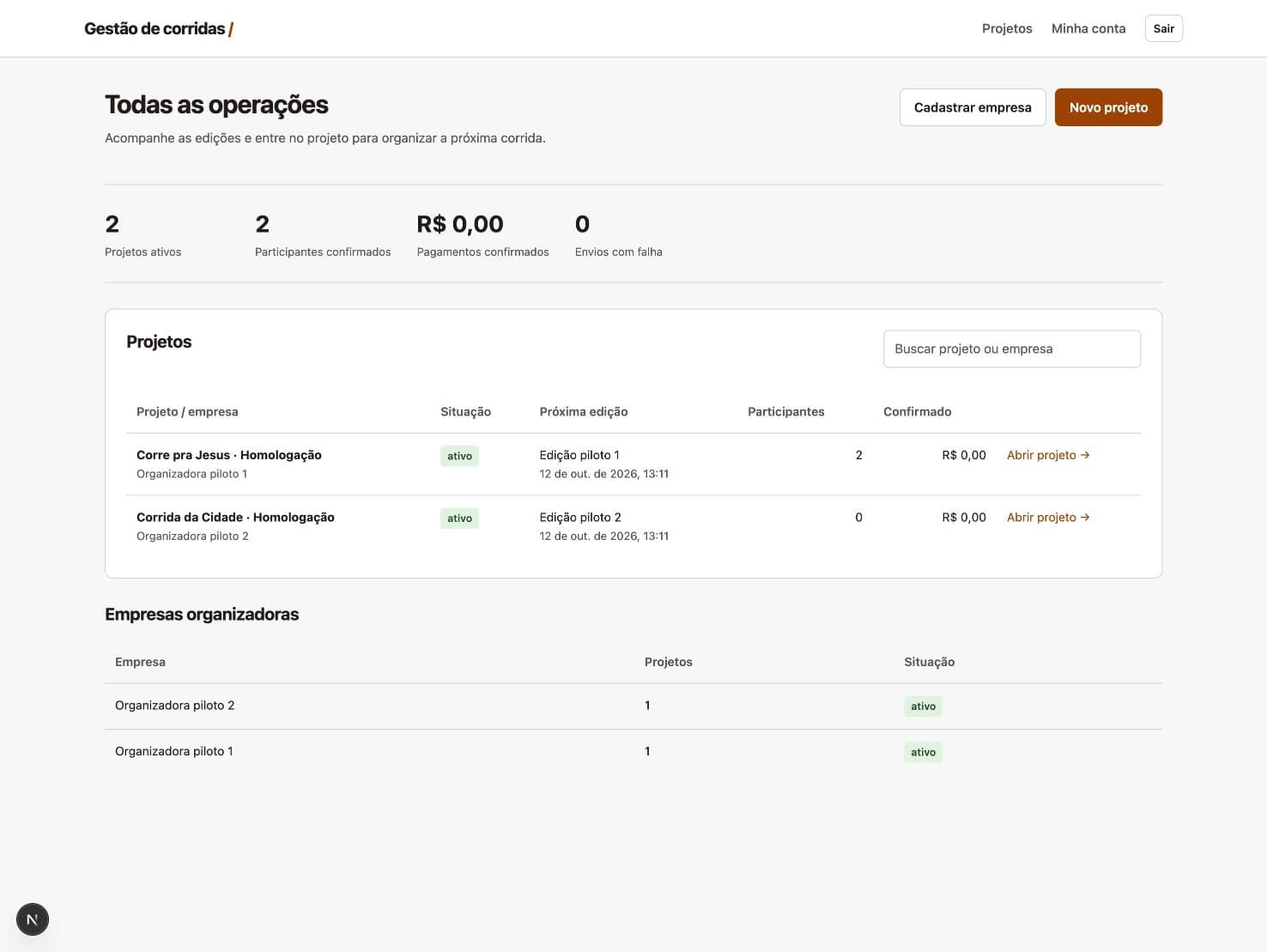Click Participantes confirmados stat label
1267x952 pixels.
323,252
